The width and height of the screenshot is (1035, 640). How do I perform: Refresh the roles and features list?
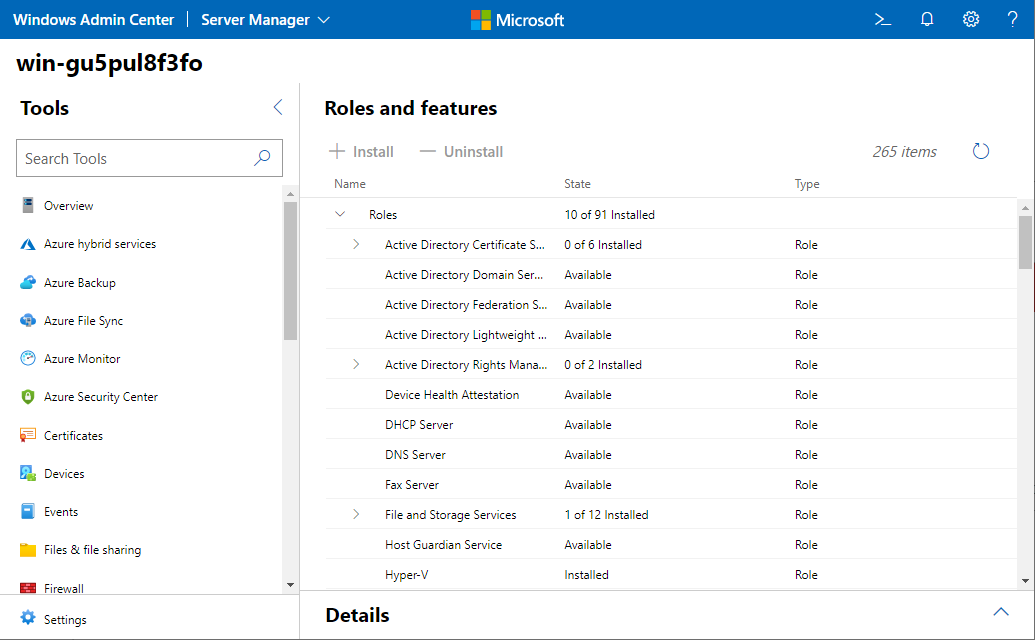pos(981,152)
